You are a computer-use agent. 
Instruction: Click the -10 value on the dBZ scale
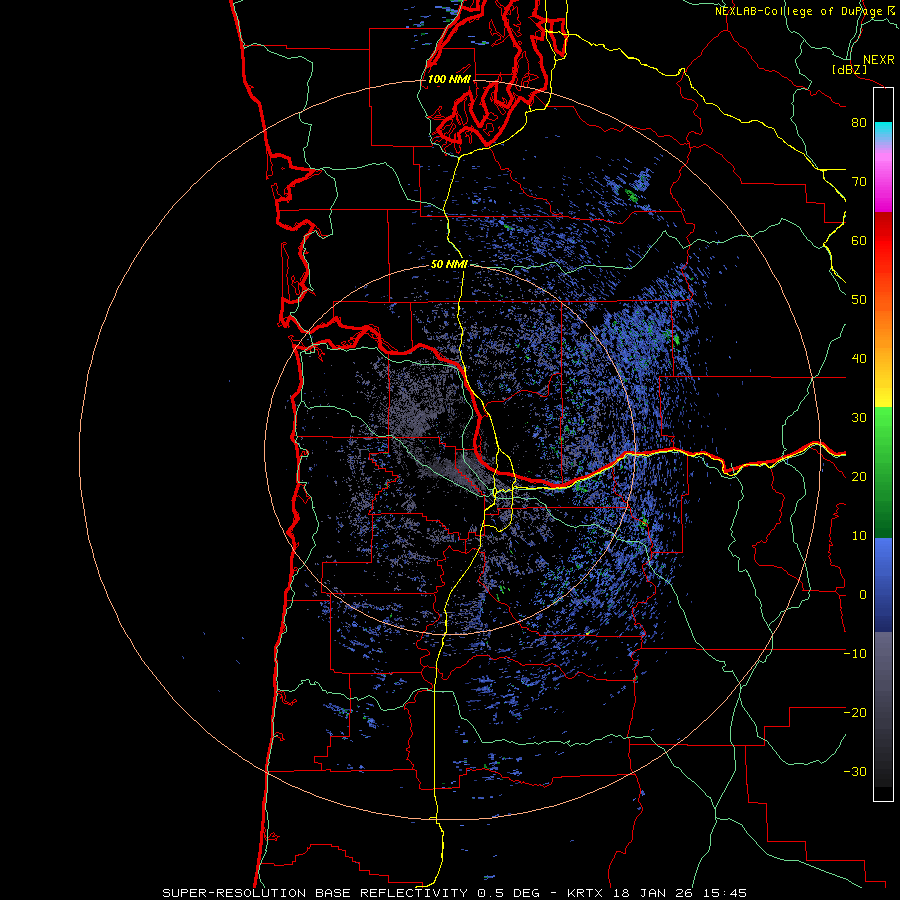click(x=855, y=654)
